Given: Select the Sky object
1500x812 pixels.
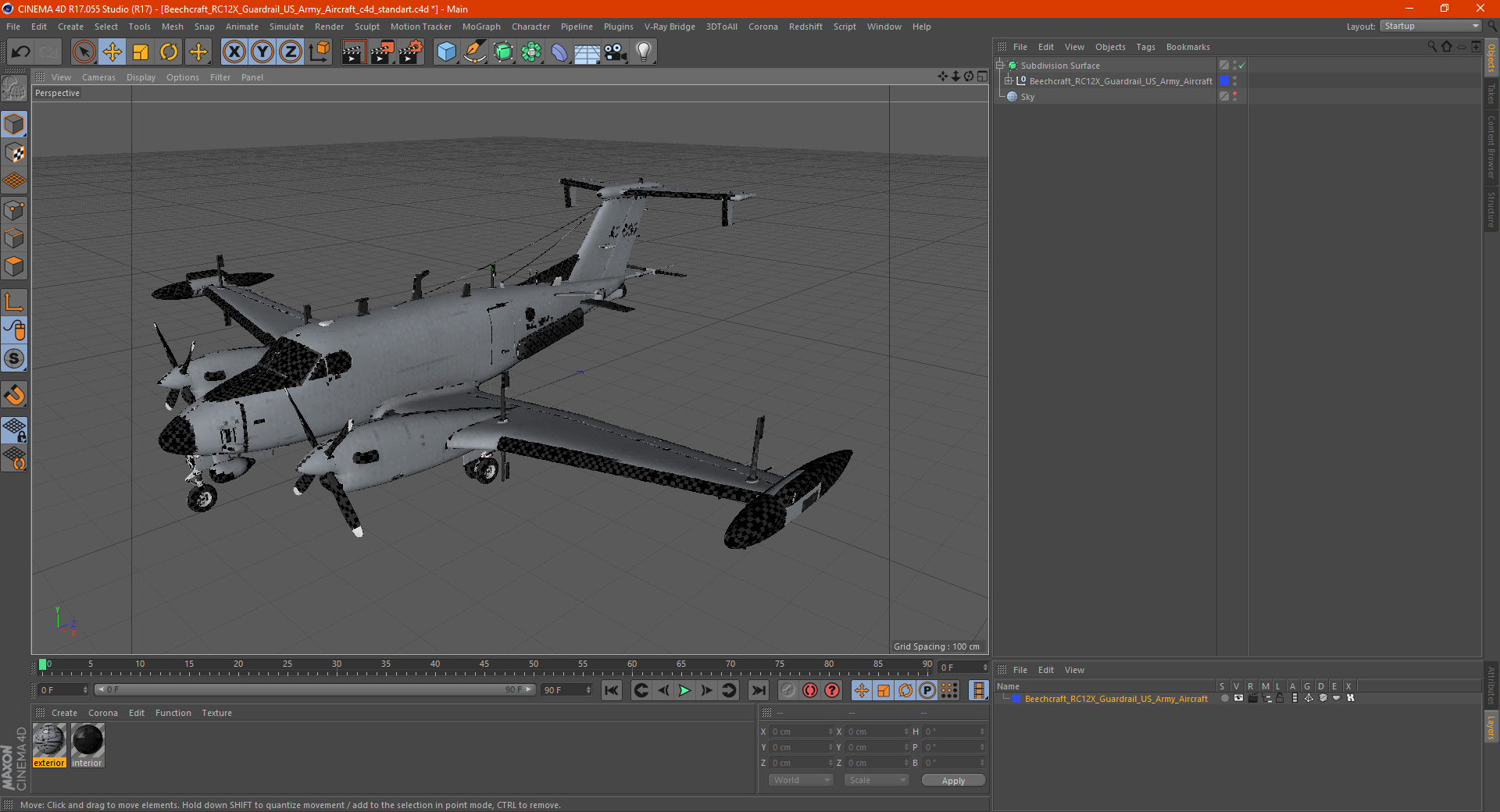Looking at the screenshot, I should point(1027,97).
